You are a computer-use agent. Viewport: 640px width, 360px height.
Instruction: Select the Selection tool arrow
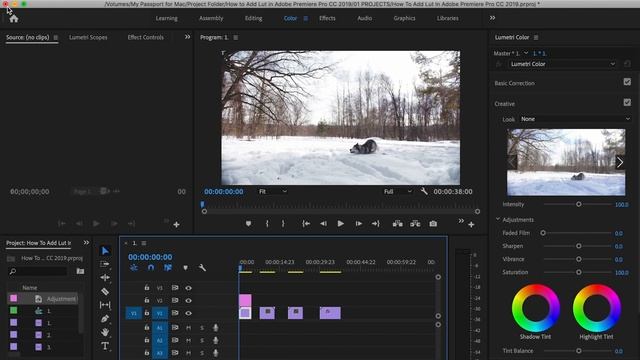pos(105,251)
